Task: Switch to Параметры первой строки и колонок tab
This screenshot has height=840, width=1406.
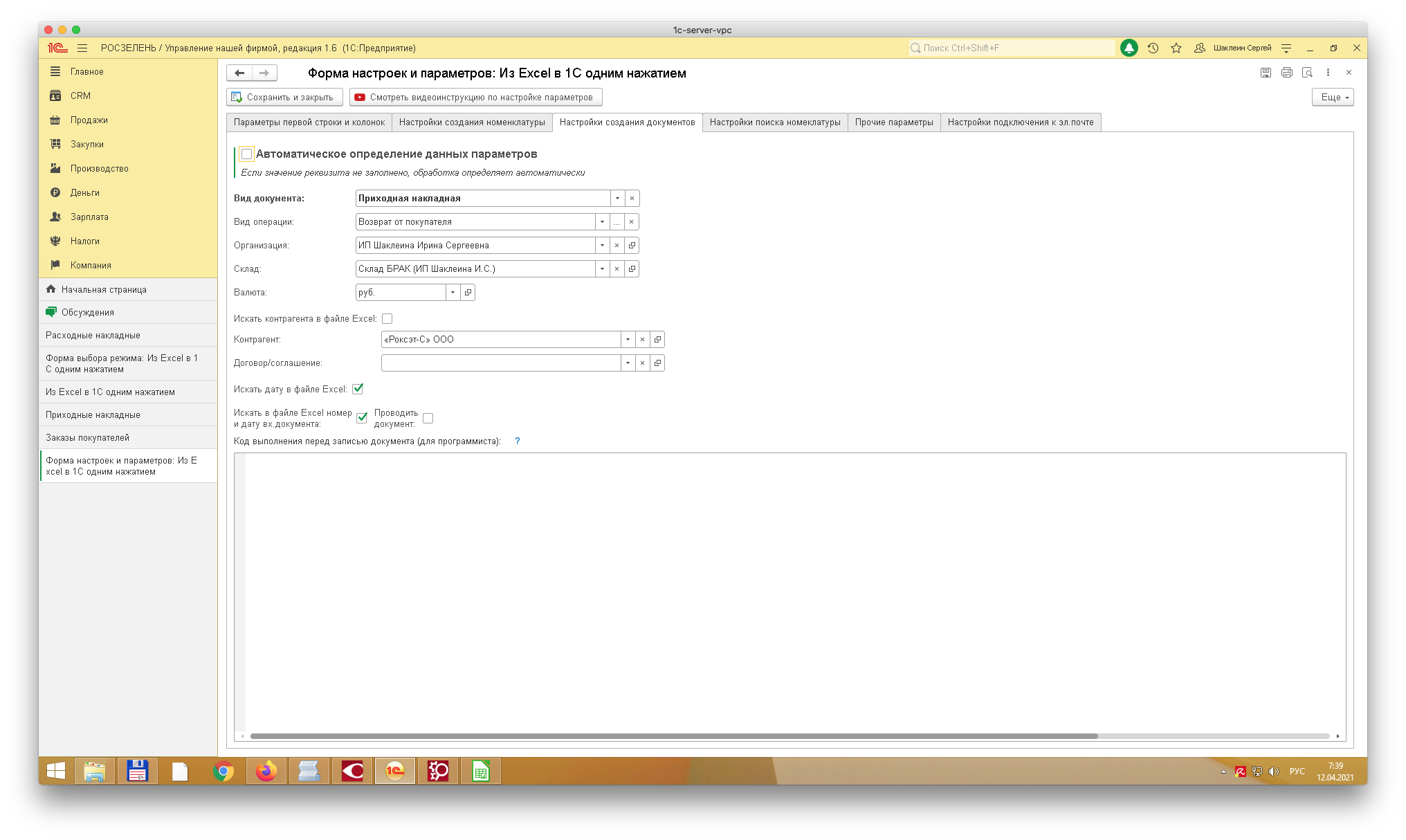Action: [309, 122]
